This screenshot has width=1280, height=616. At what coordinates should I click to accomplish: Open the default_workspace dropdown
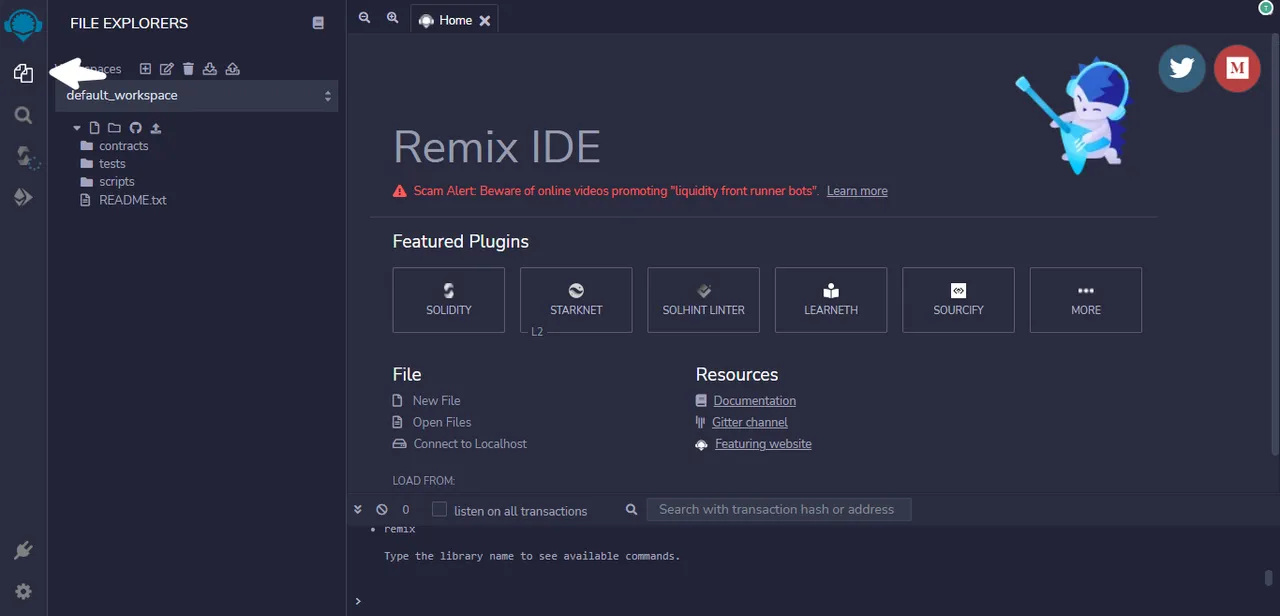(x=197, y=96)
